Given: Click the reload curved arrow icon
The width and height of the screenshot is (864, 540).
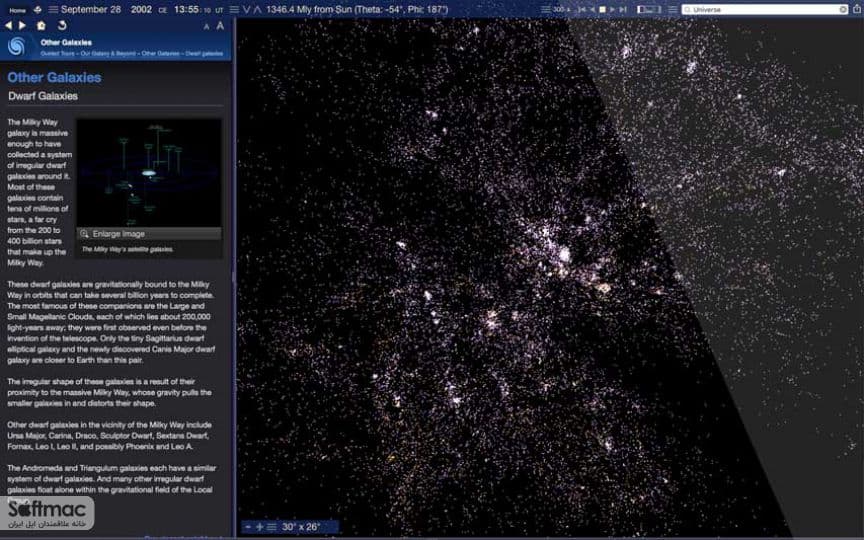Looking at the screenshot, I should pos(62,25).
